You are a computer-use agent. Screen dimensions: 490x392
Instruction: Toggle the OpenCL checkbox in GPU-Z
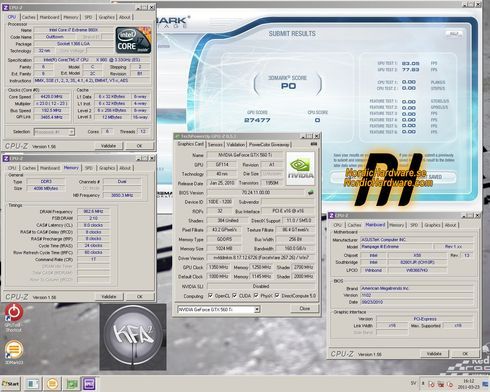[x=210, y=296]
